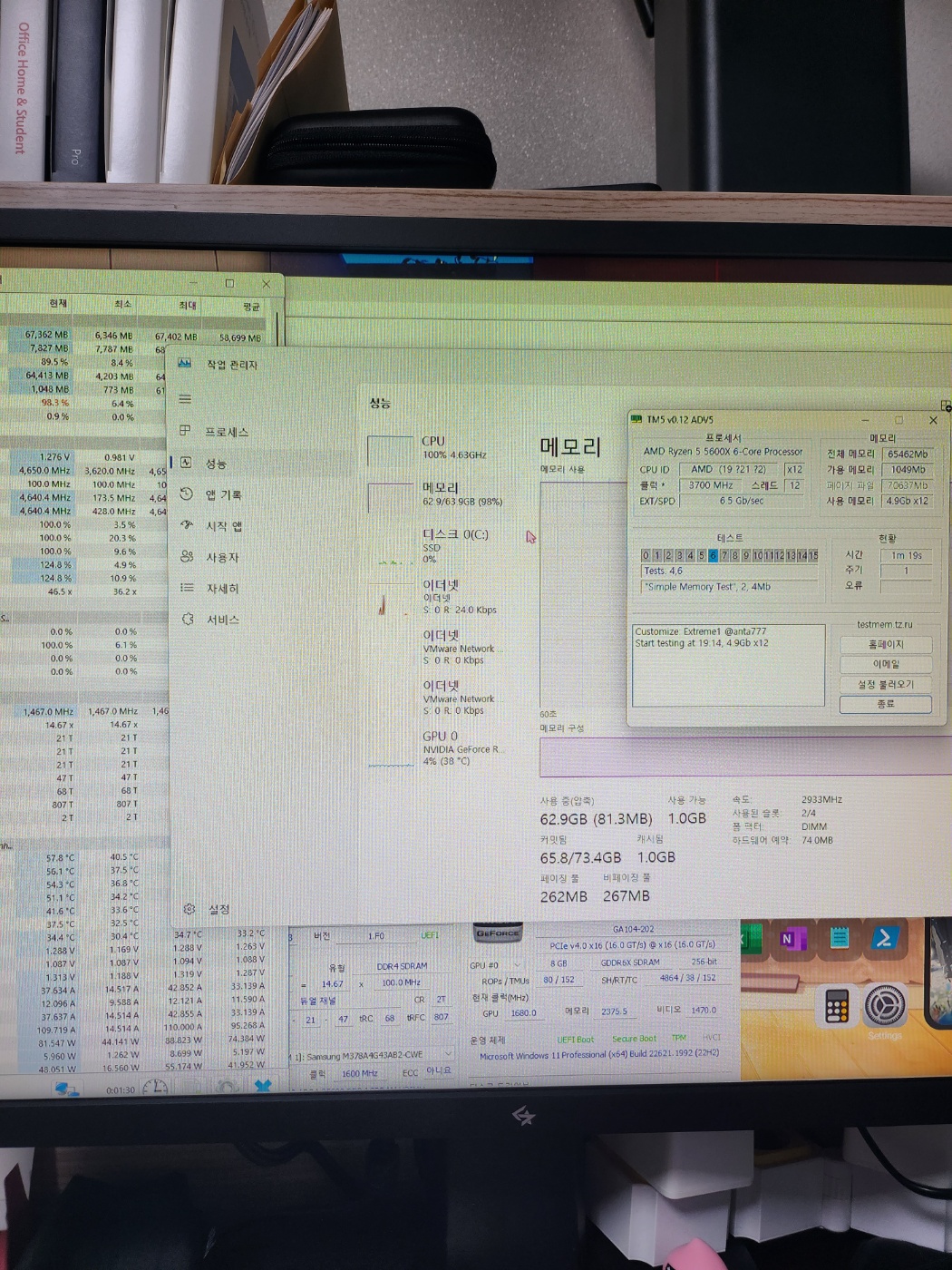952x1270 pixels.
Task: Click the 홈페이지 button in TM5
Action: click(x=886, y=644)
